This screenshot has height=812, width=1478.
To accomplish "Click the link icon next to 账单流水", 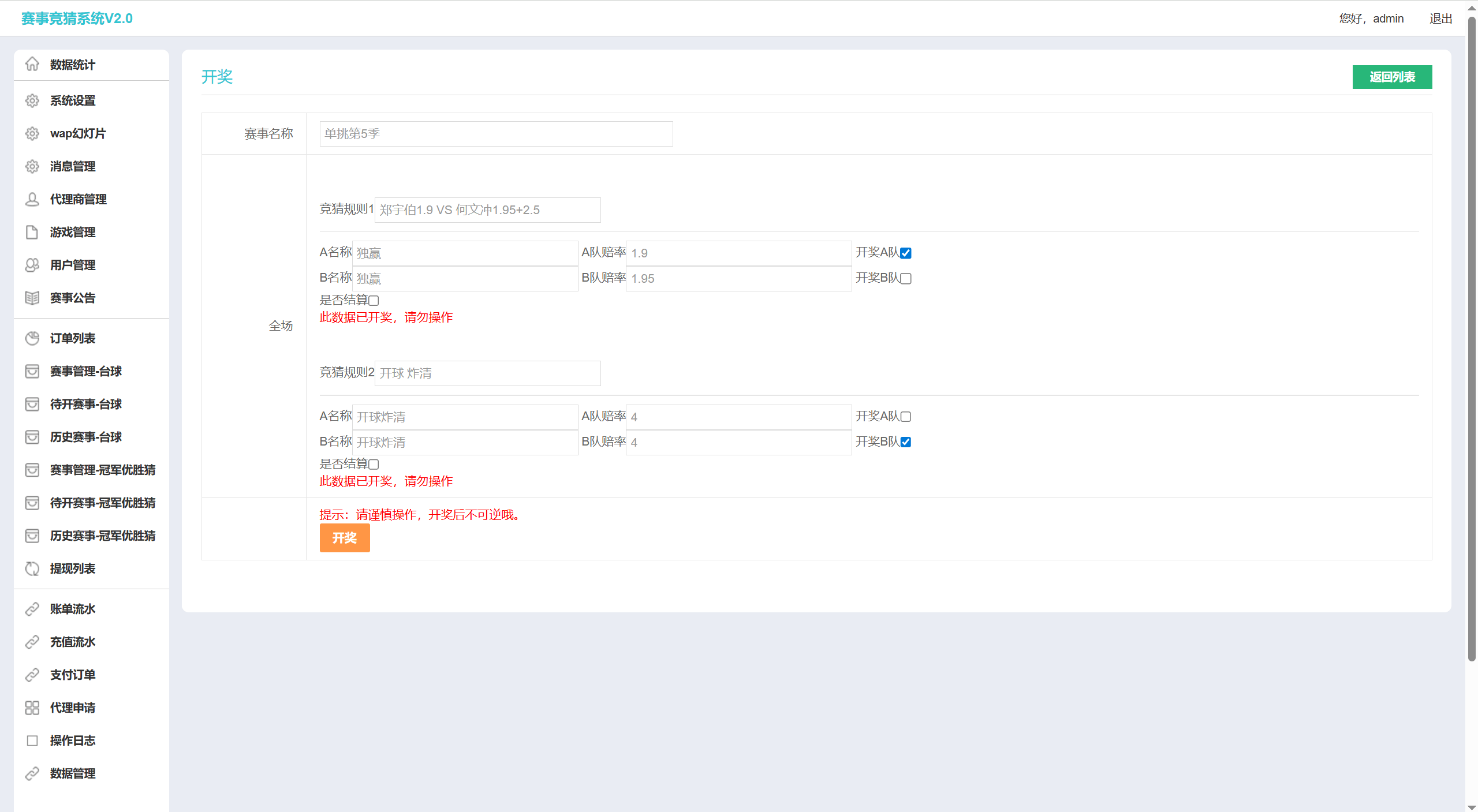I will (x=32, y=609).
